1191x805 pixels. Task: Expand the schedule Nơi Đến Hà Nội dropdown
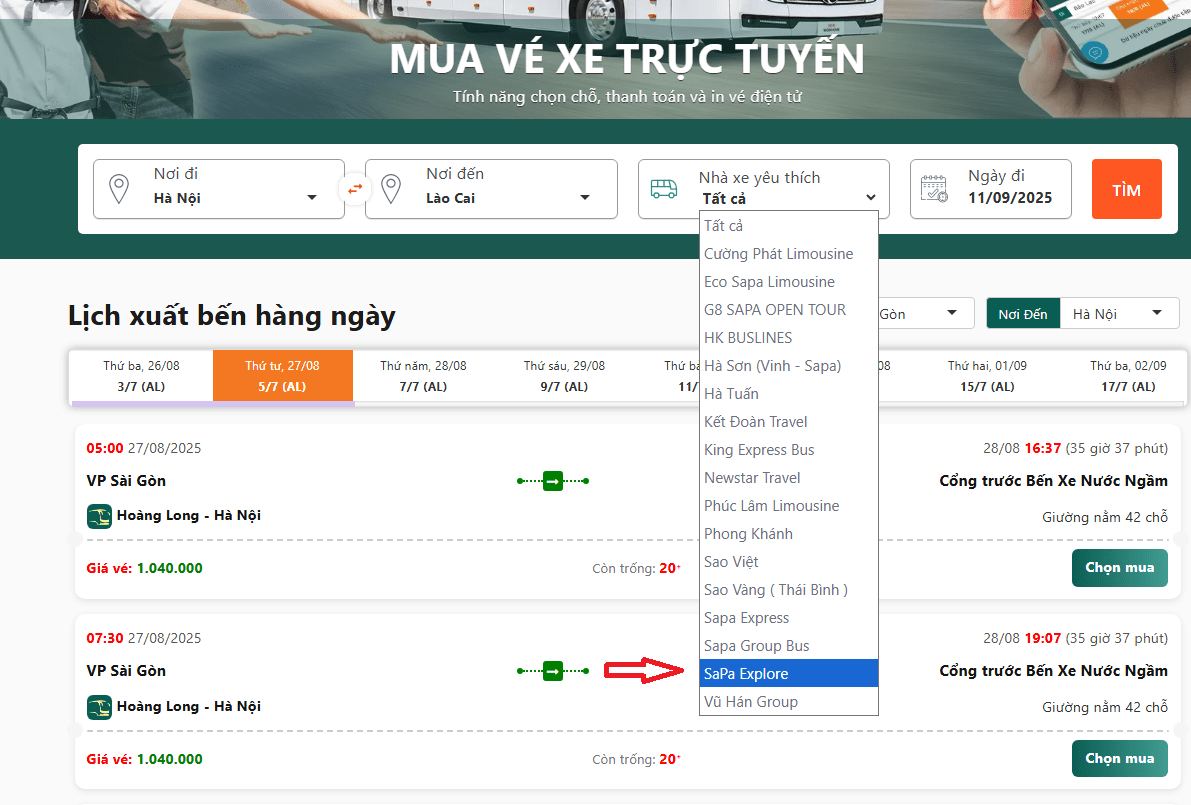click(x=1118, y=314)
